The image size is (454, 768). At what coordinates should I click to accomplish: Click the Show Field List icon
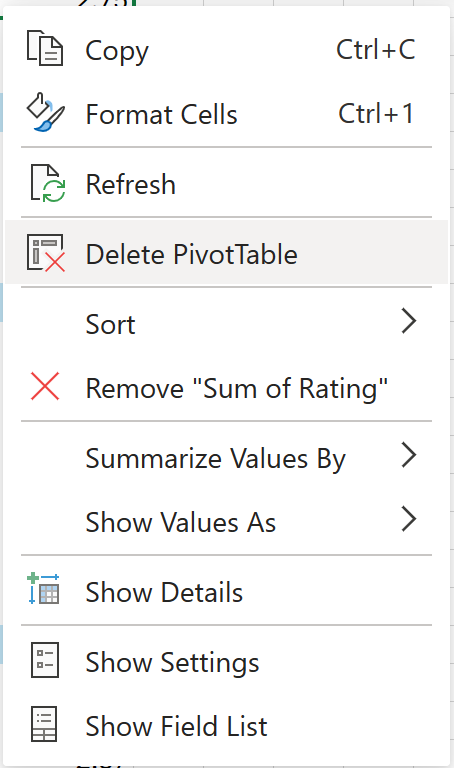[x=44, y=723]
